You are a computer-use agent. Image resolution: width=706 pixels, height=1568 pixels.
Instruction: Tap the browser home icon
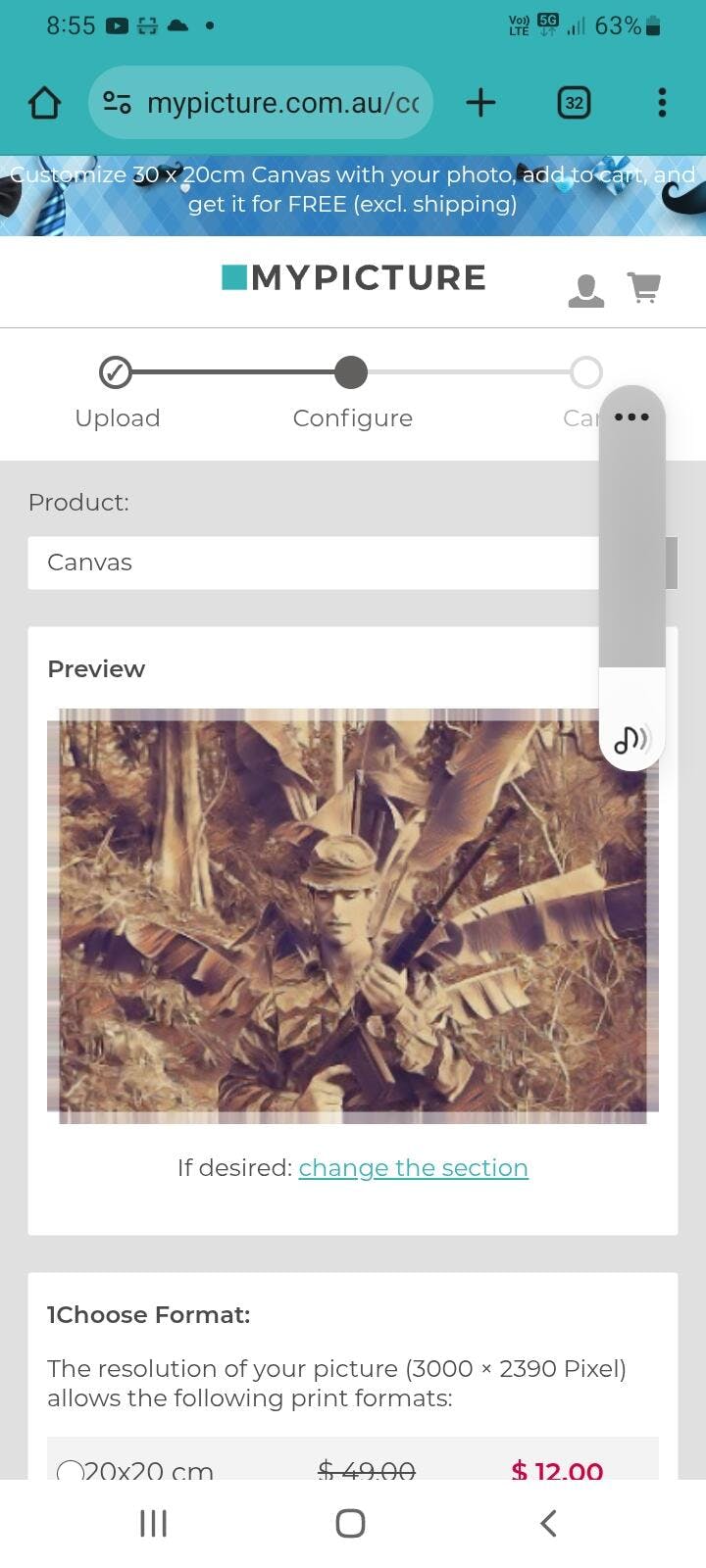44,103
